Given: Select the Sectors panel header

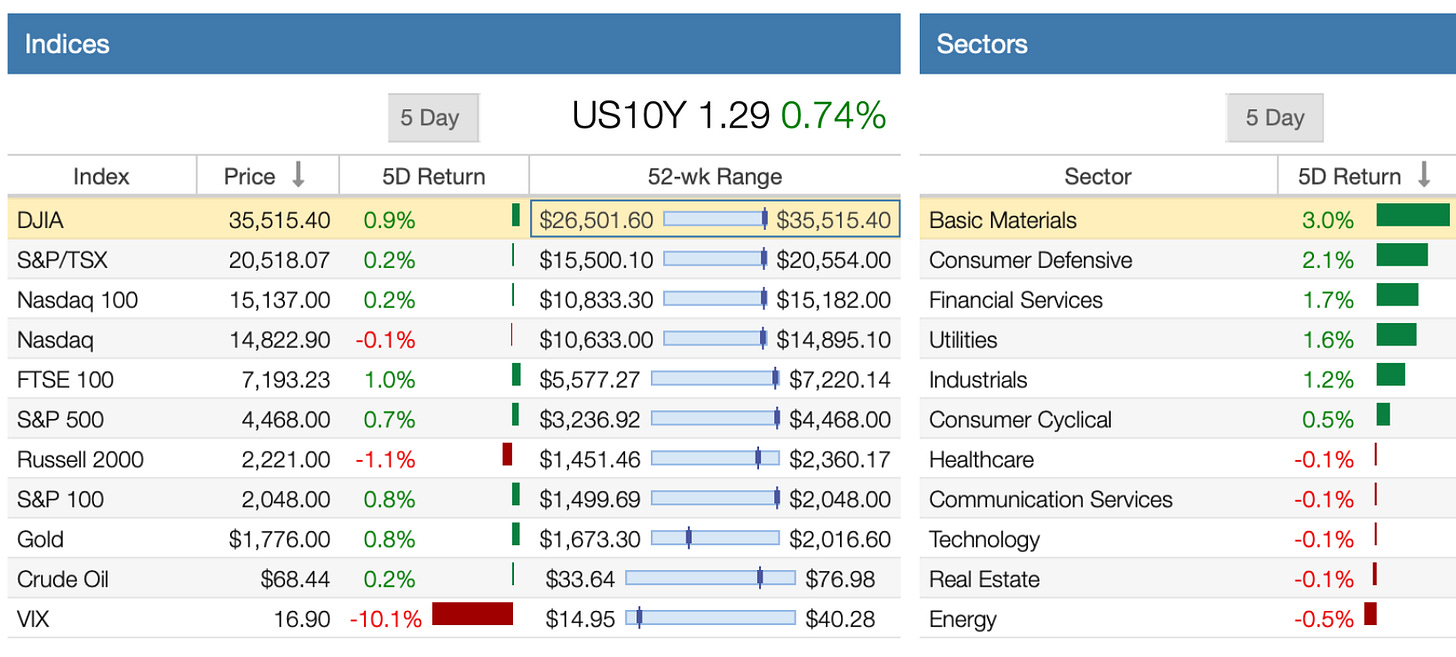Looking at the screenshot, I should point(1188,44).
